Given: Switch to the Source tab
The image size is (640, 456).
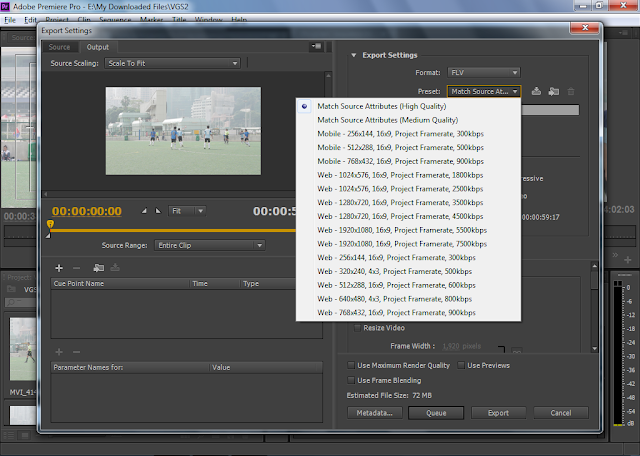Looking at the screenshot, I should [x=59, y=47].
